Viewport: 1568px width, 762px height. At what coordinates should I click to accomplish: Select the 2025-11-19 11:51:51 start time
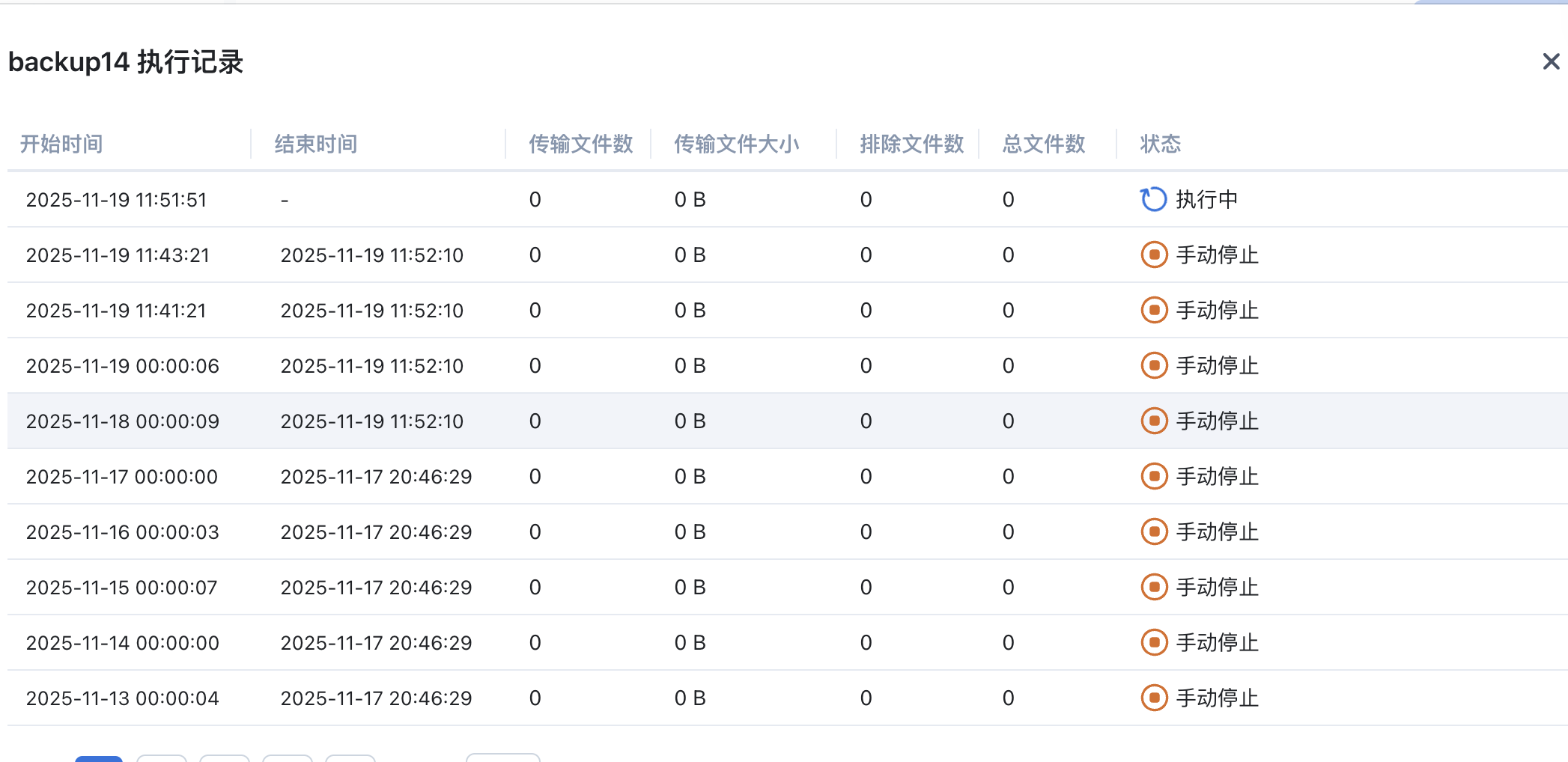pos(116,200)
